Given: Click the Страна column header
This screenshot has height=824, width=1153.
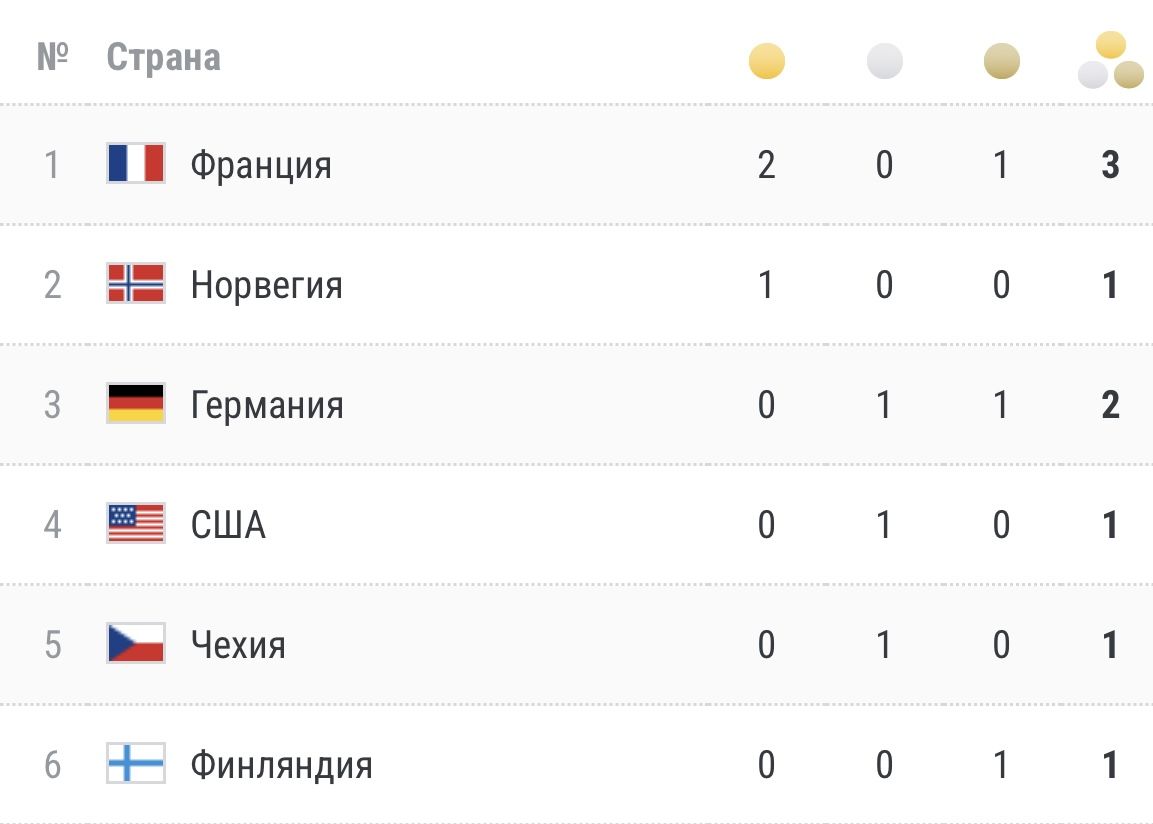Looking at the screenshot, I should (163, 57).
